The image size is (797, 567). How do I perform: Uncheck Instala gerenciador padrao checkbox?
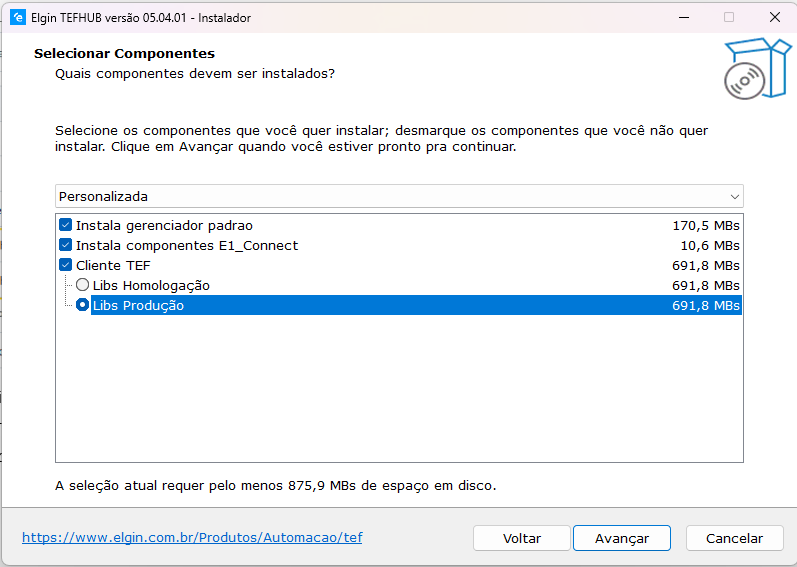[66, 225]
